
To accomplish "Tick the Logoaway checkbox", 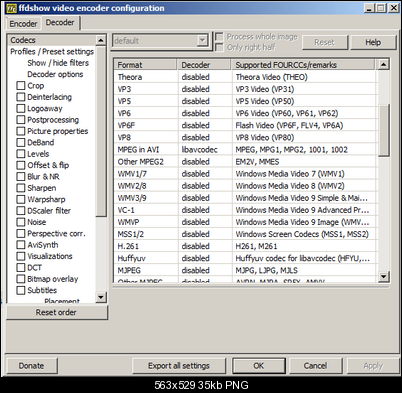I will (x=21, y=108).
